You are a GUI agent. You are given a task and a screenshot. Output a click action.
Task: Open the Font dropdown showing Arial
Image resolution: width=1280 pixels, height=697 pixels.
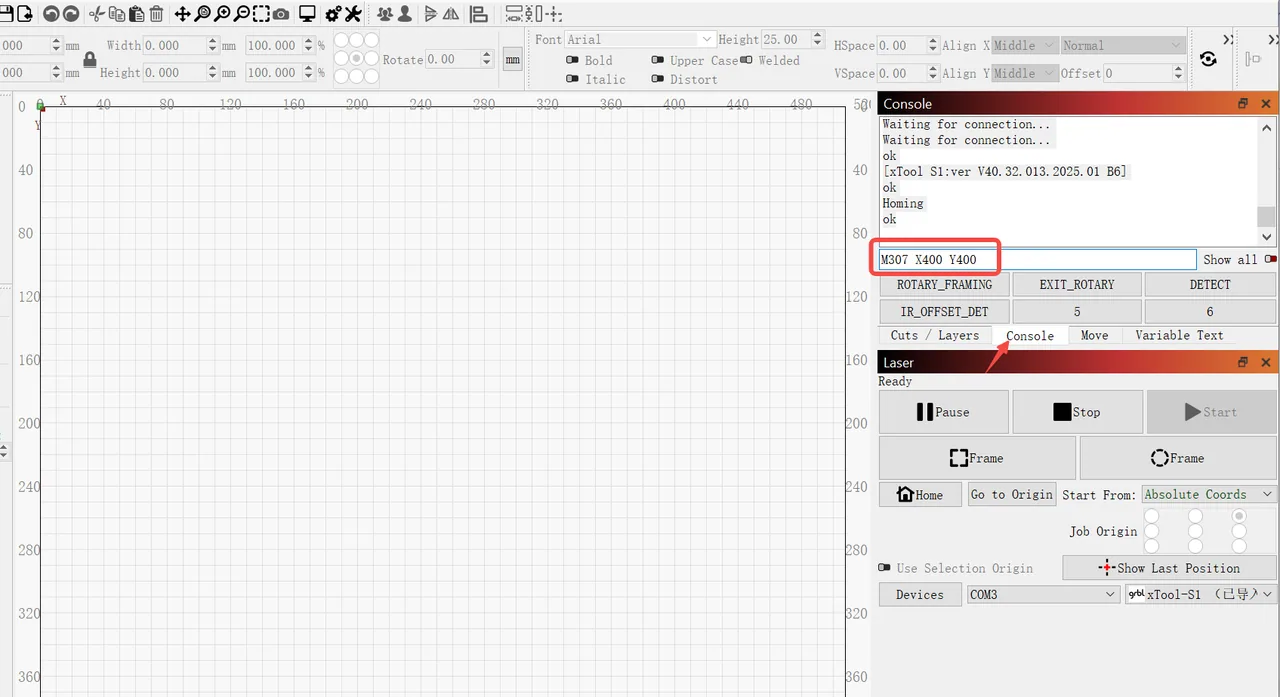640,39
